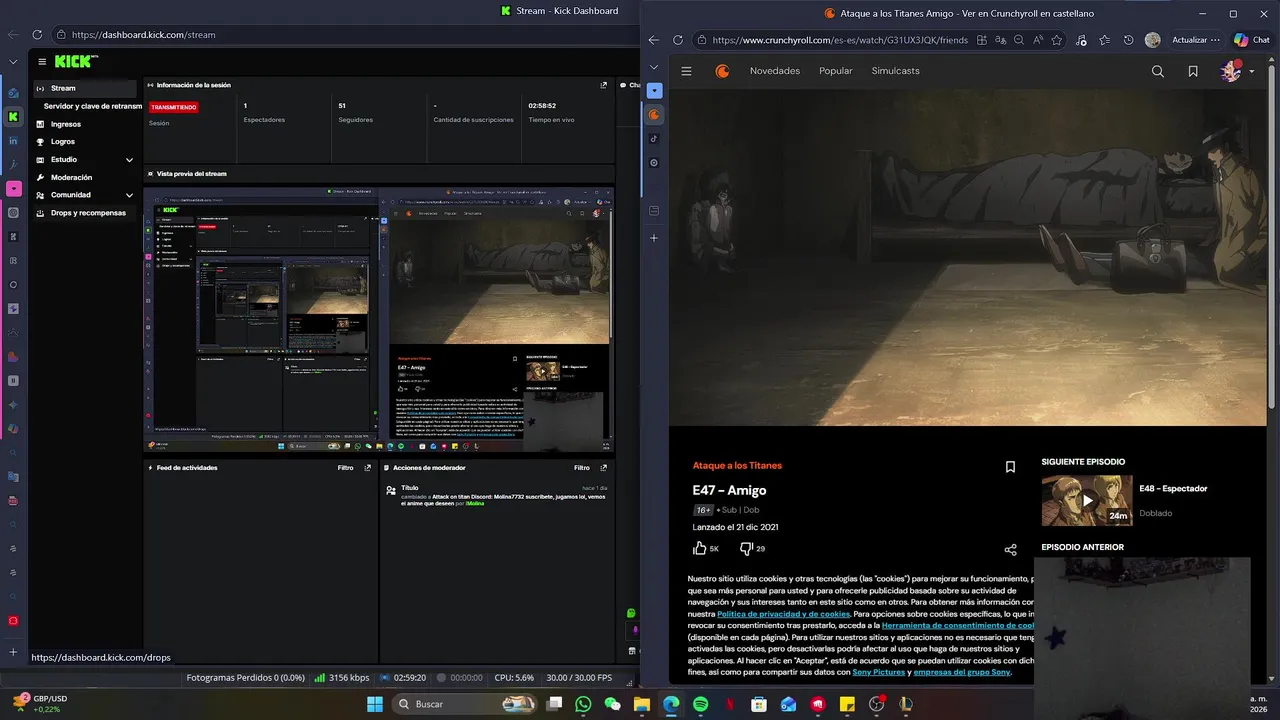Open Crunchyroll profile dropdown arrow
Screen dimensions: 1280x720
1252,71
